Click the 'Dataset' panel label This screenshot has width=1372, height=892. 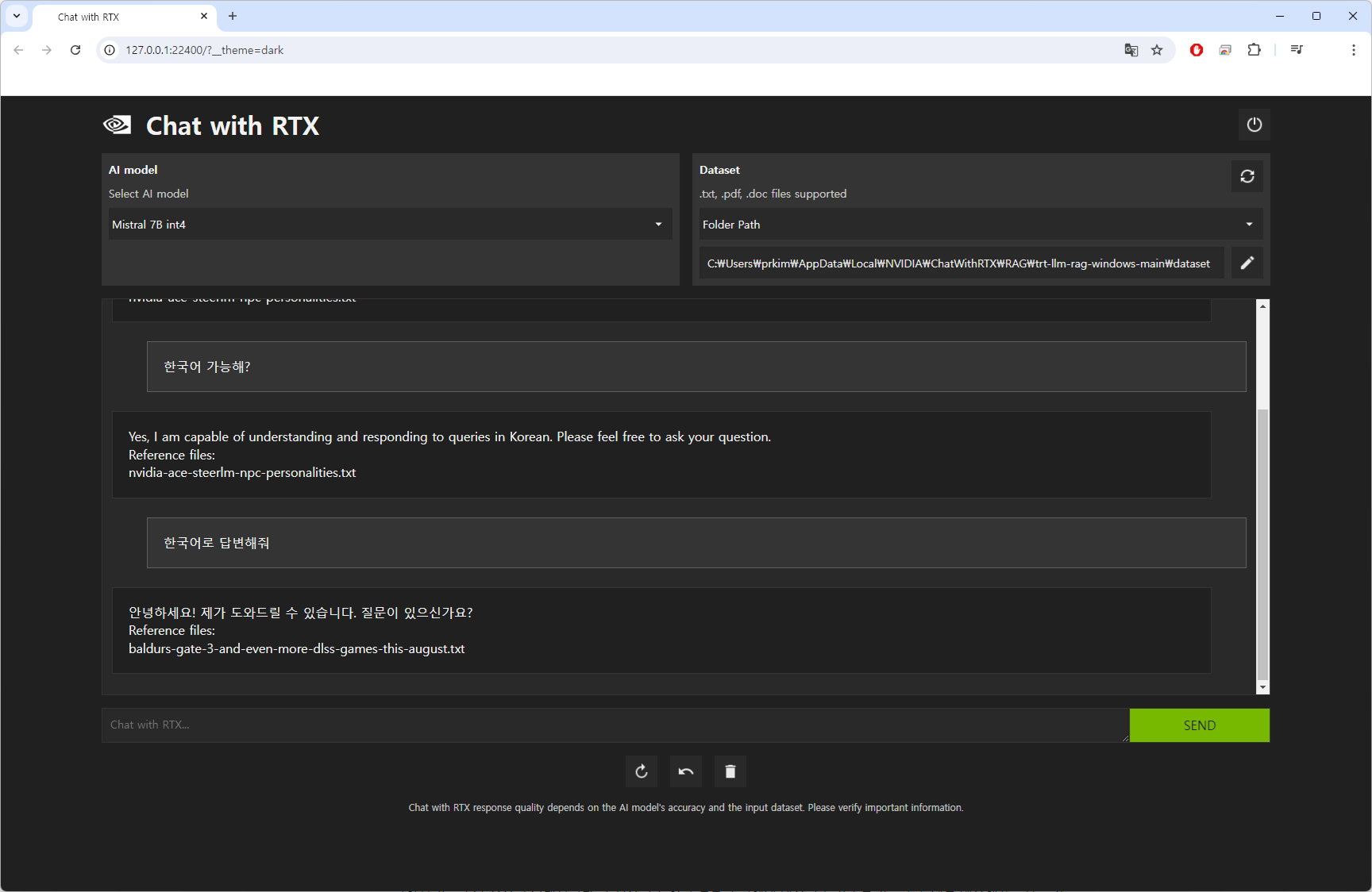719,170
